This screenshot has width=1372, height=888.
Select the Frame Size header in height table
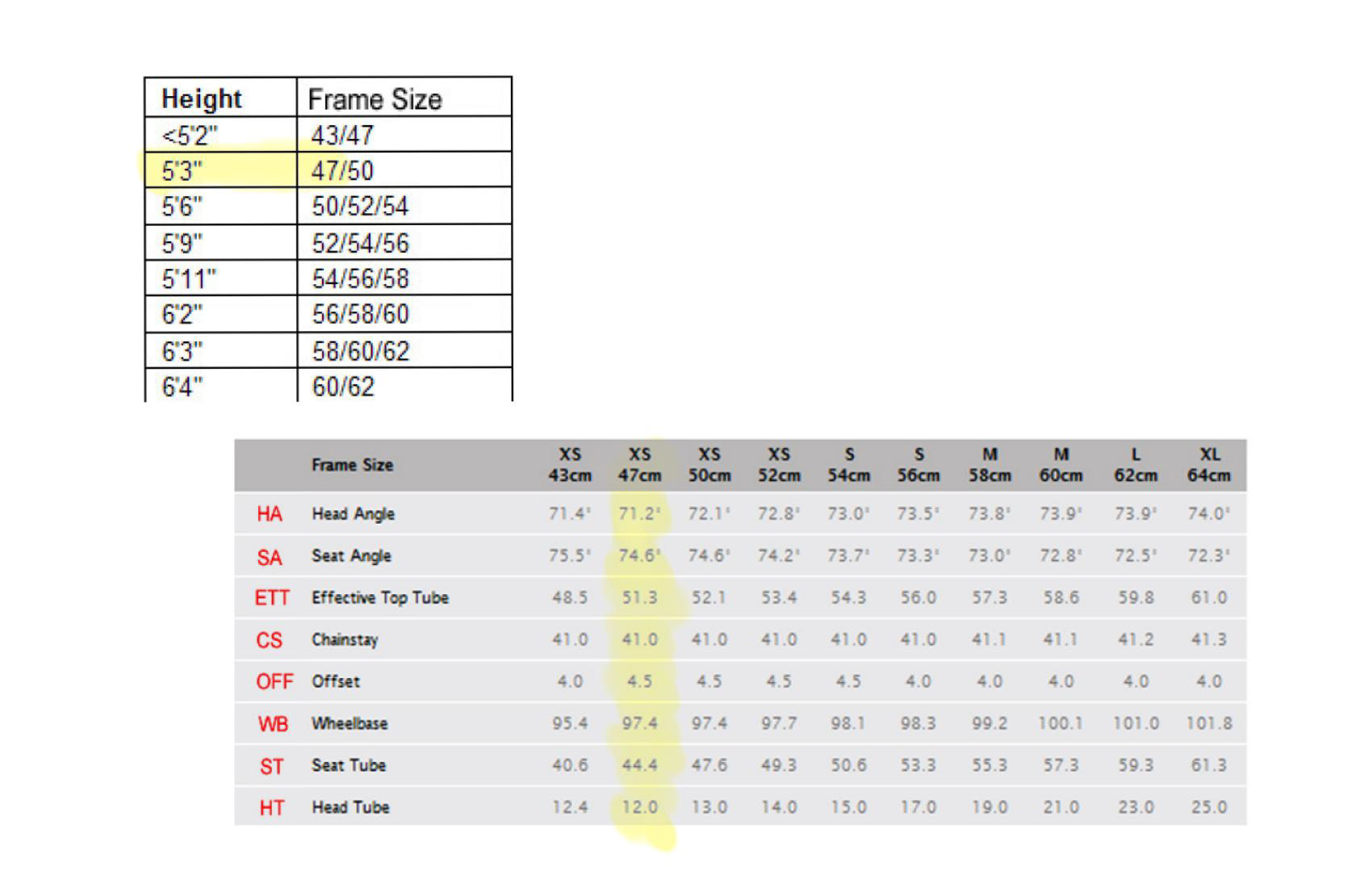coord(375,99)
